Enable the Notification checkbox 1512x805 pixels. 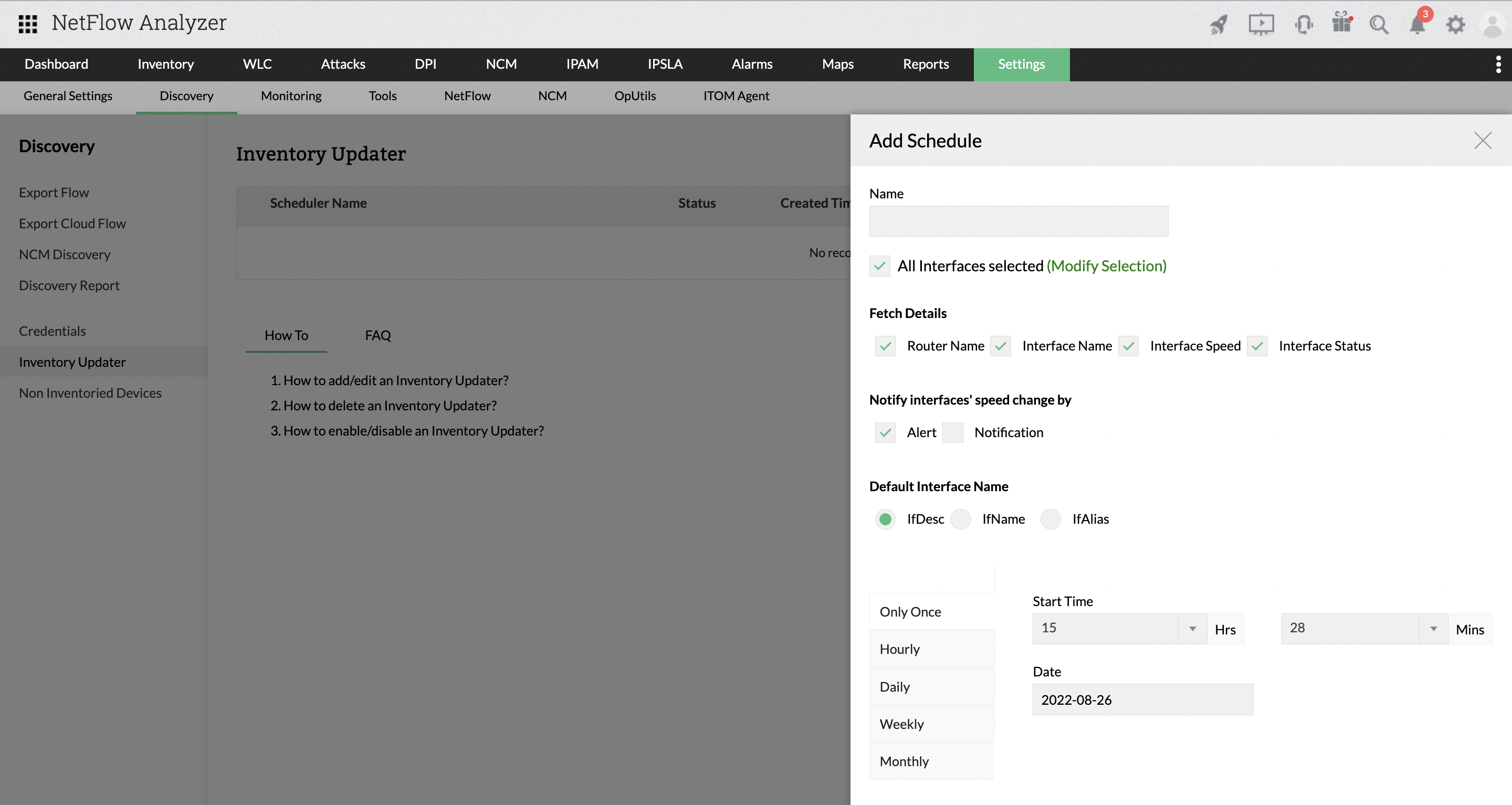(x=953, y=432)
